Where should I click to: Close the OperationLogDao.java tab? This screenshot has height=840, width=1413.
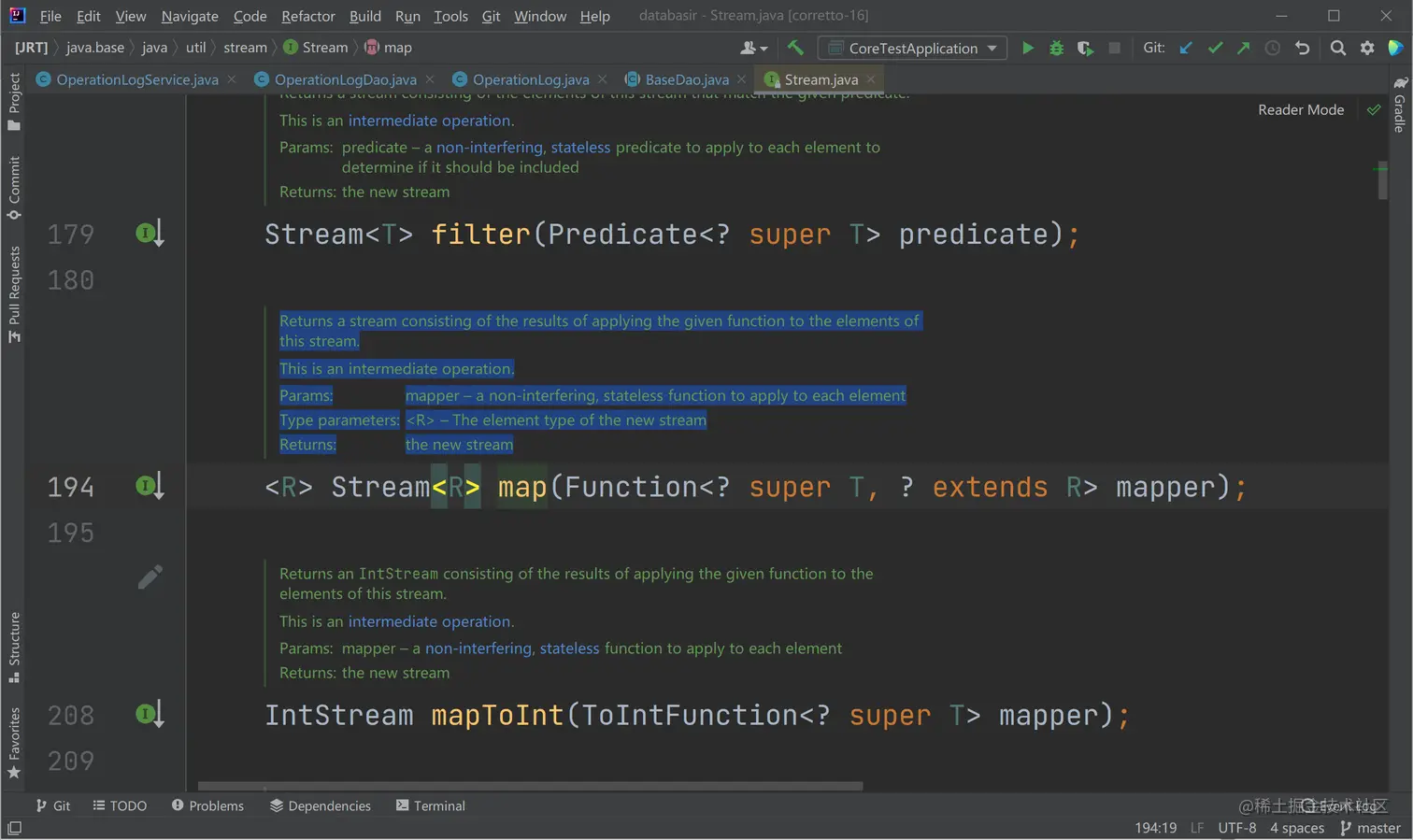(x=430, y=79)
